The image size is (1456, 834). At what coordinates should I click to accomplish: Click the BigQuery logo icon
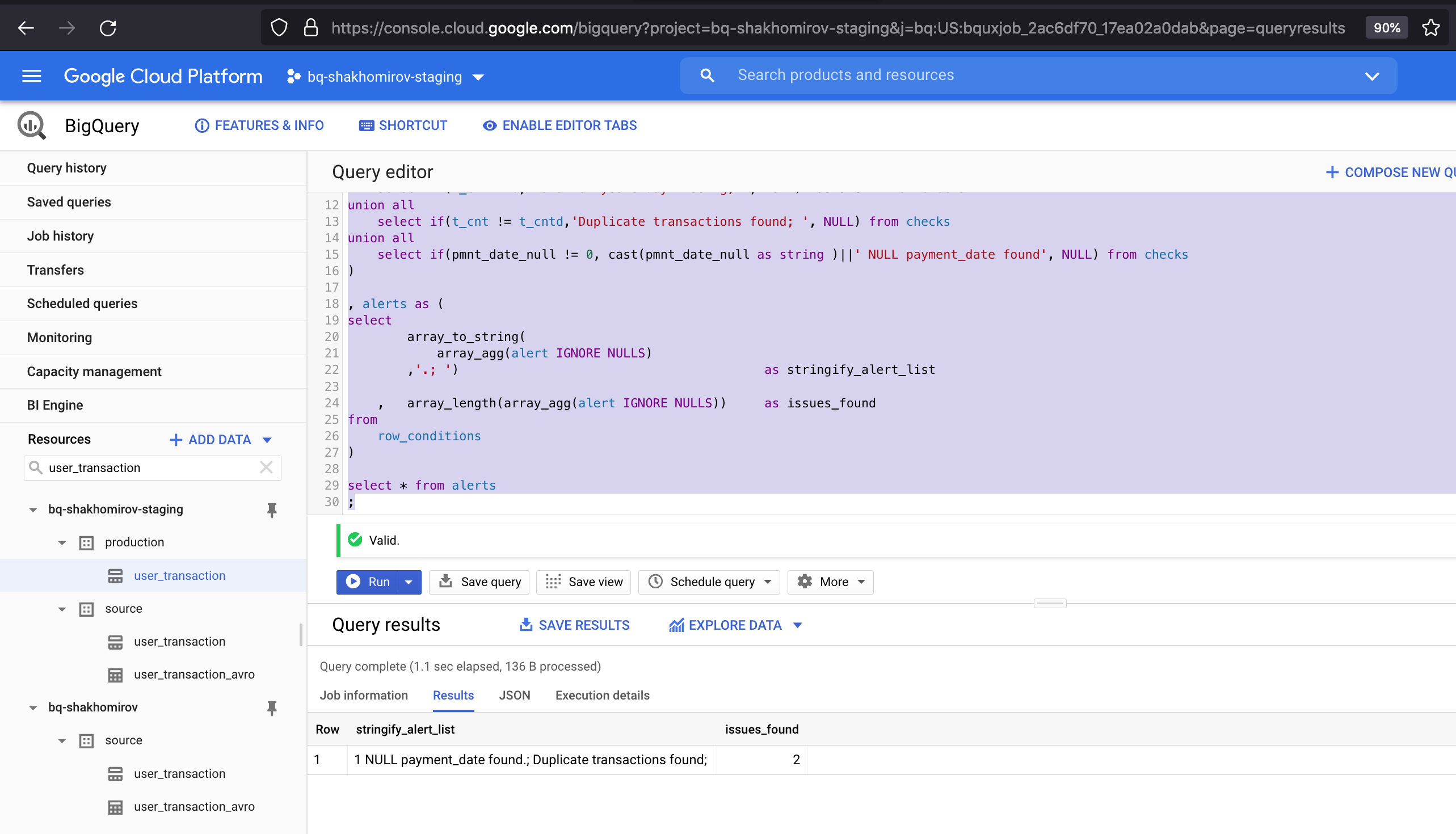click(32, 125)
